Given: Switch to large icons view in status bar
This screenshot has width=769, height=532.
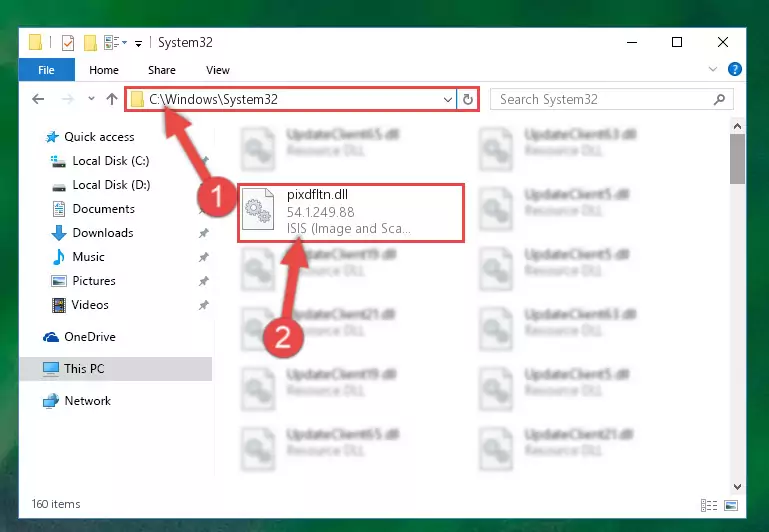Looking at the screenshot, I should 731,505.
